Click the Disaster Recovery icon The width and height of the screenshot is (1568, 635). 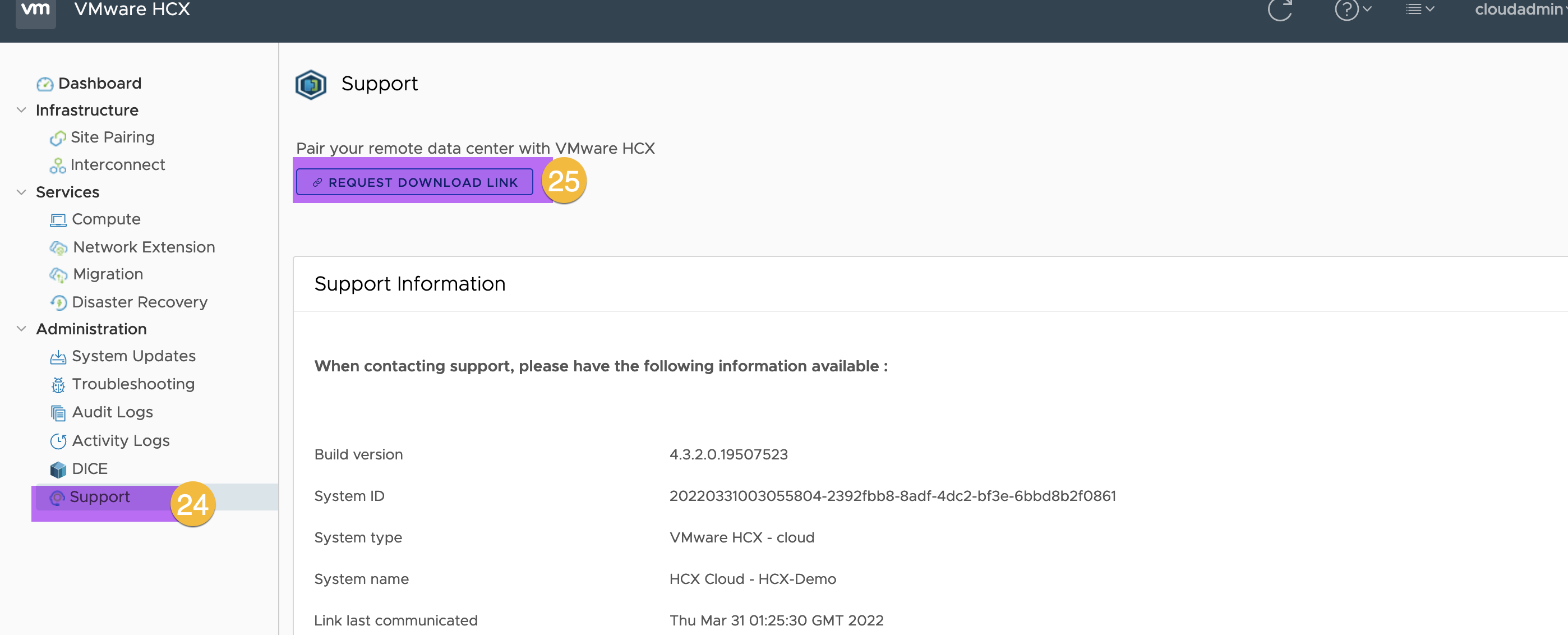coord(58,301)
